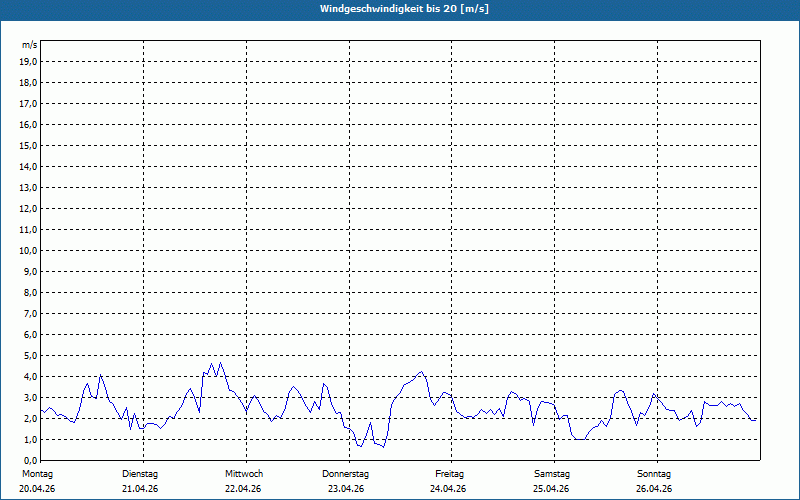Click the date 24.04.26
800x500 pixels.
448,489
